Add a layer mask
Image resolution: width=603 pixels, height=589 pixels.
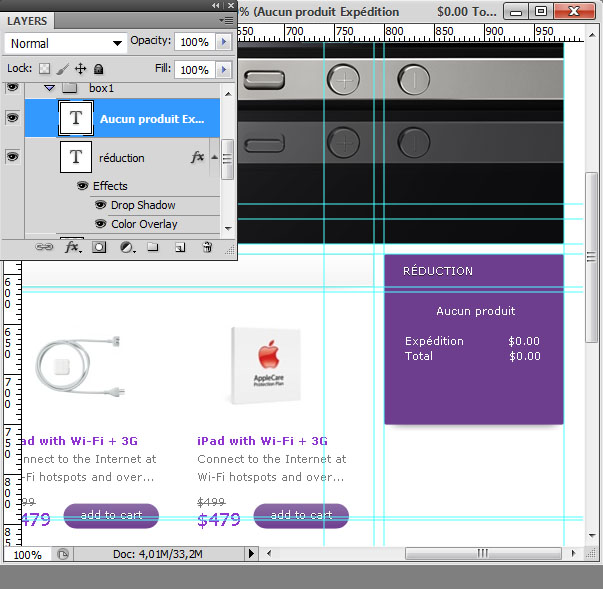99,247
